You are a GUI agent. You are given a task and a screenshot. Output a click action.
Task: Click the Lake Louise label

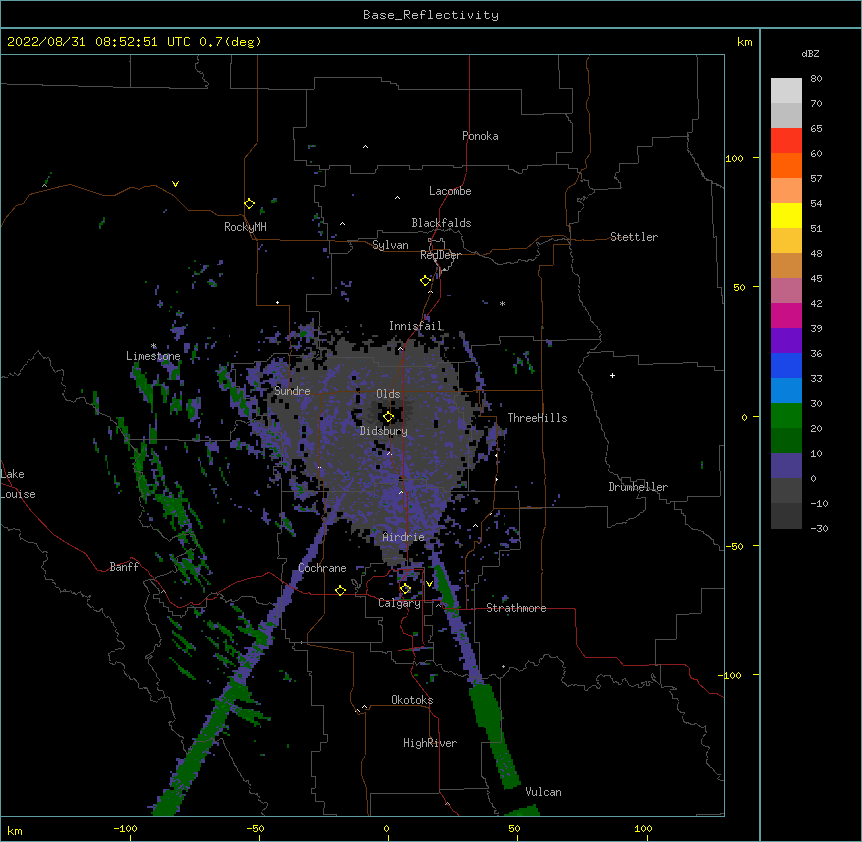coord(18,484)
